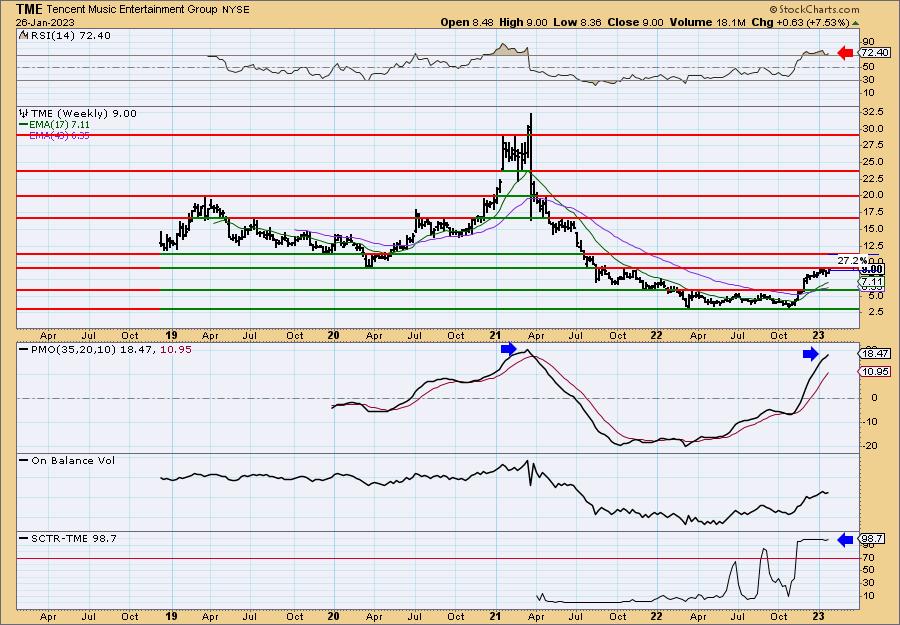Select the Tencent Music Entertainment Group title

(x=131, y=9)
